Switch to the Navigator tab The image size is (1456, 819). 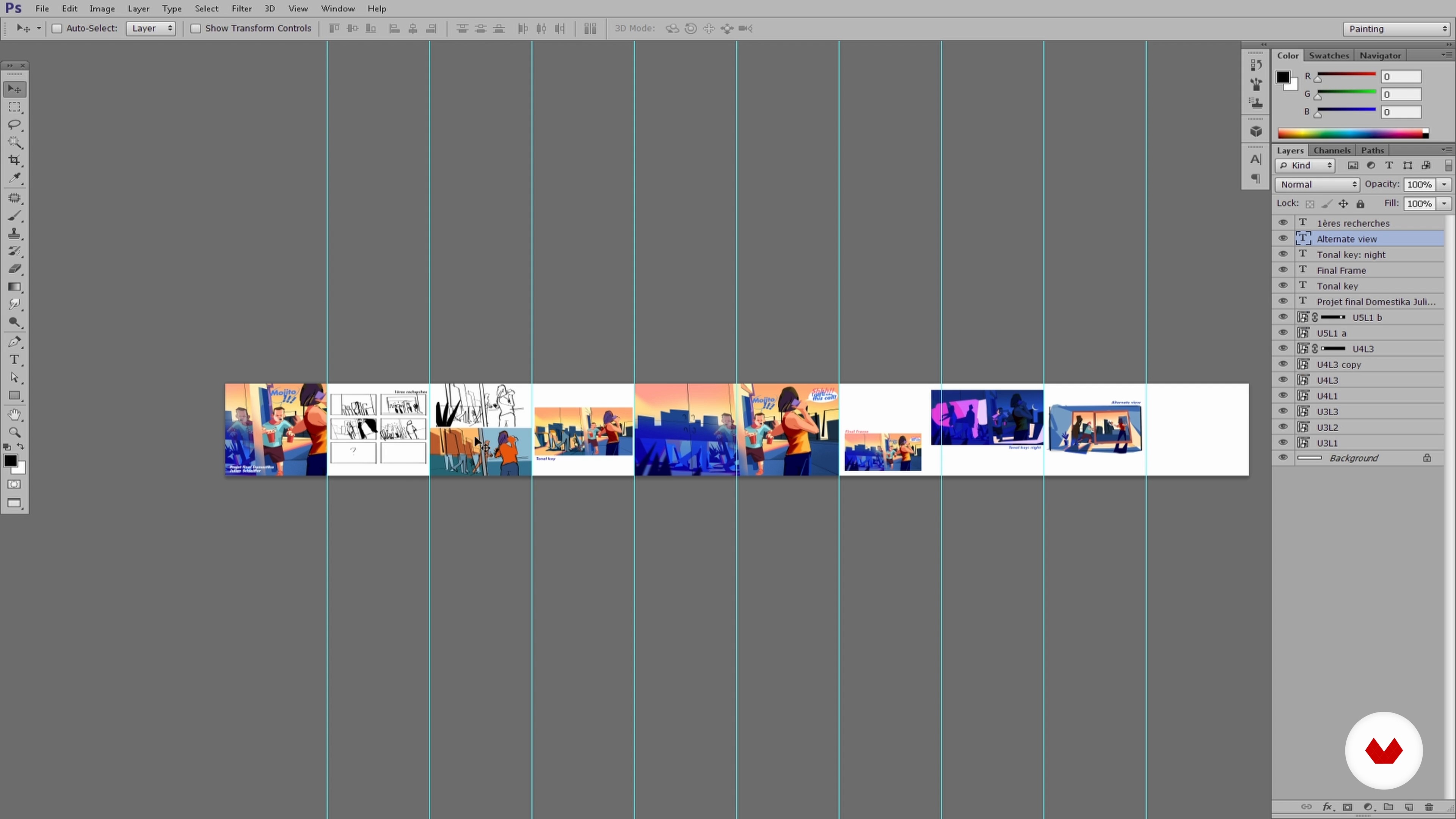coord(1380,55)
